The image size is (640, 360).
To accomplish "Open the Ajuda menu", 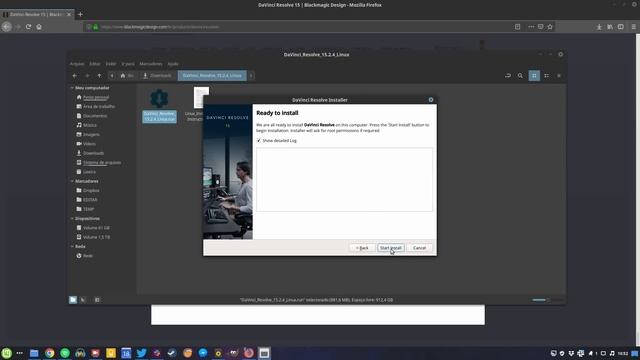I will pyautogui.click(x=173, y=64).
